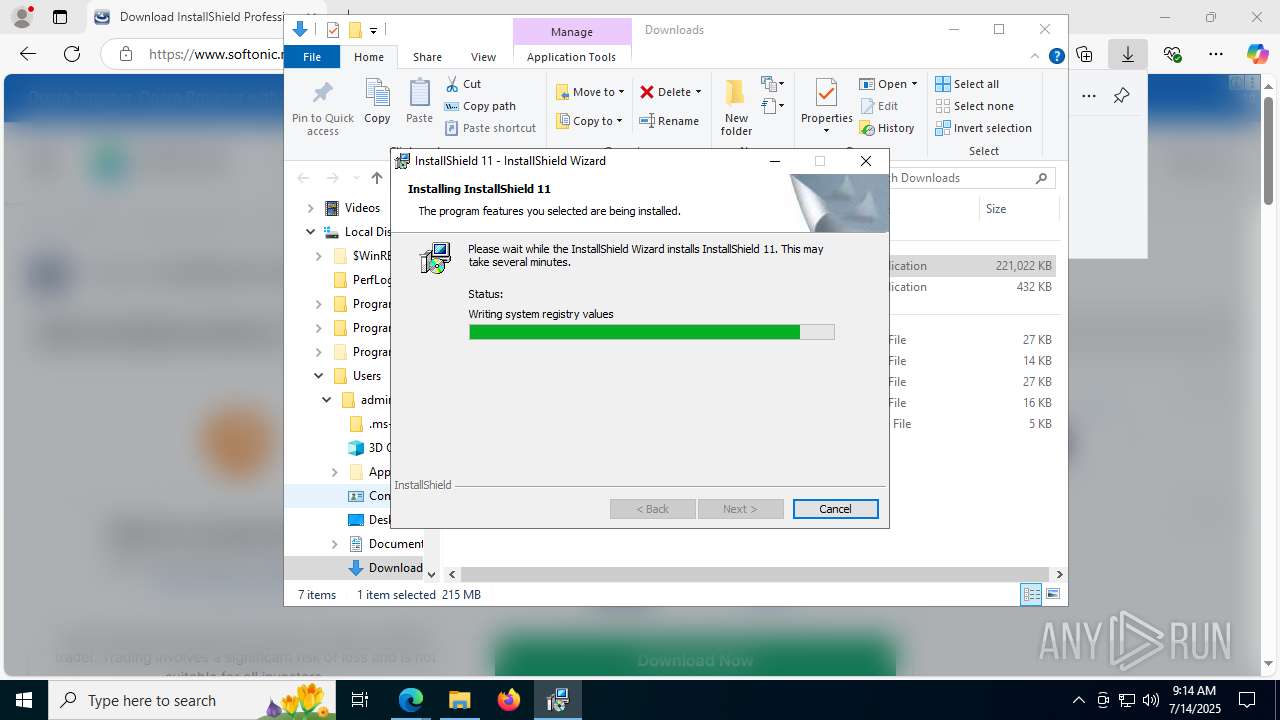The image size is (1280, 720).
Task: Click Paste shortcut in the ribbon
Action: tap(490, 128)
